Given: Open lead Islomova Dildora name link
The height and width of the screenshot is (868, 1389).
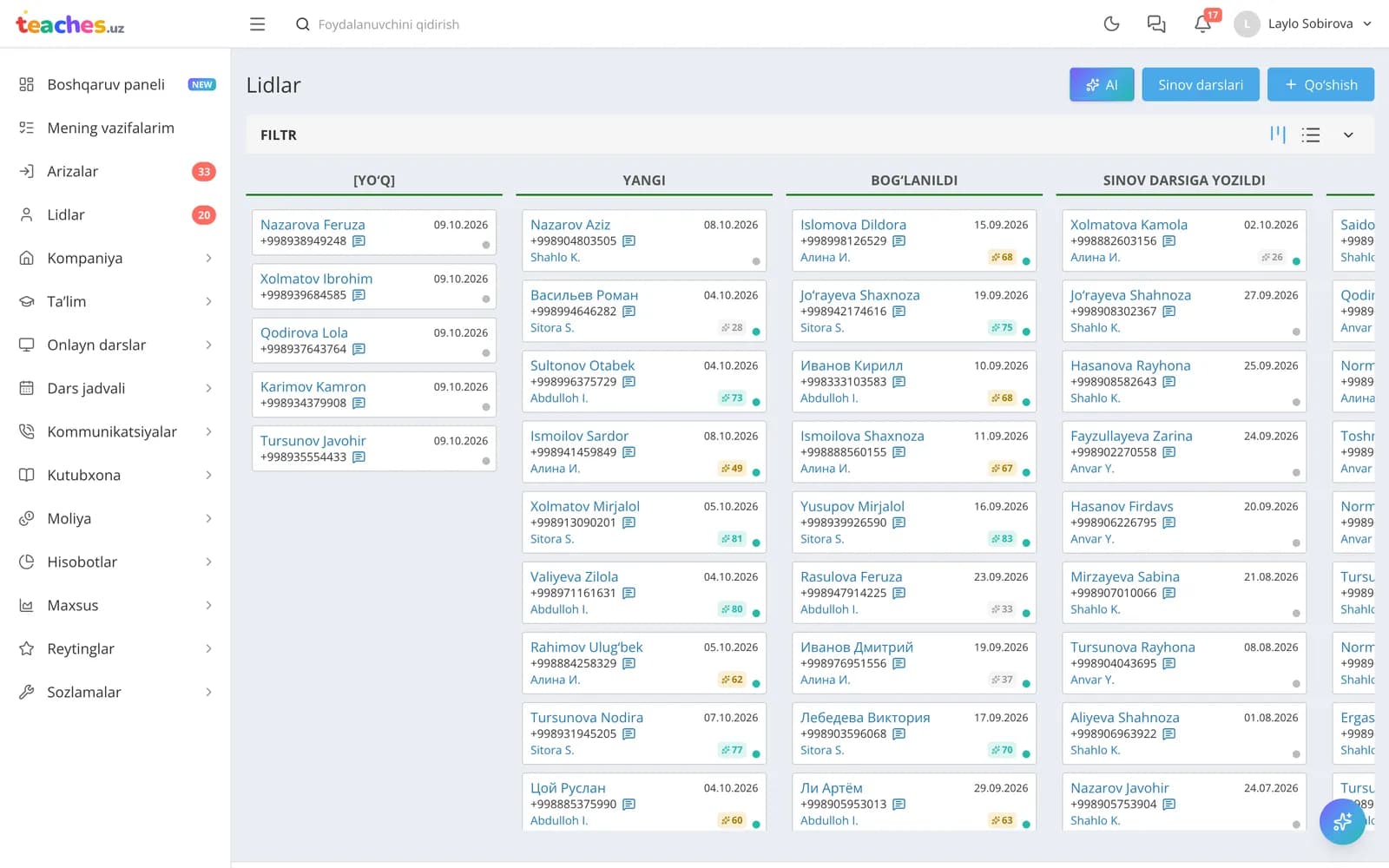Looking at the screenshot, I should click(x=852, y=225).
